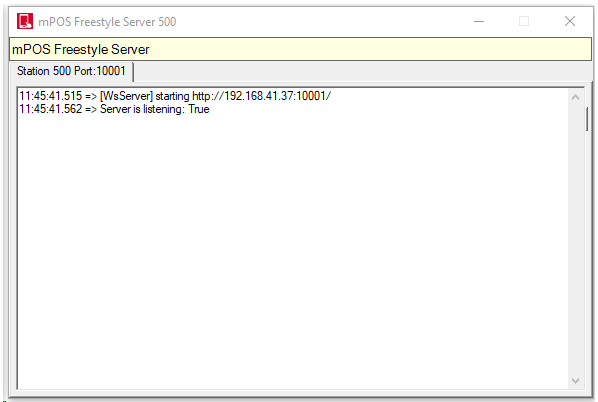Click the log scrollbar down arrow
The width and height of the screenshot is (598, 402).
point(575,380)
